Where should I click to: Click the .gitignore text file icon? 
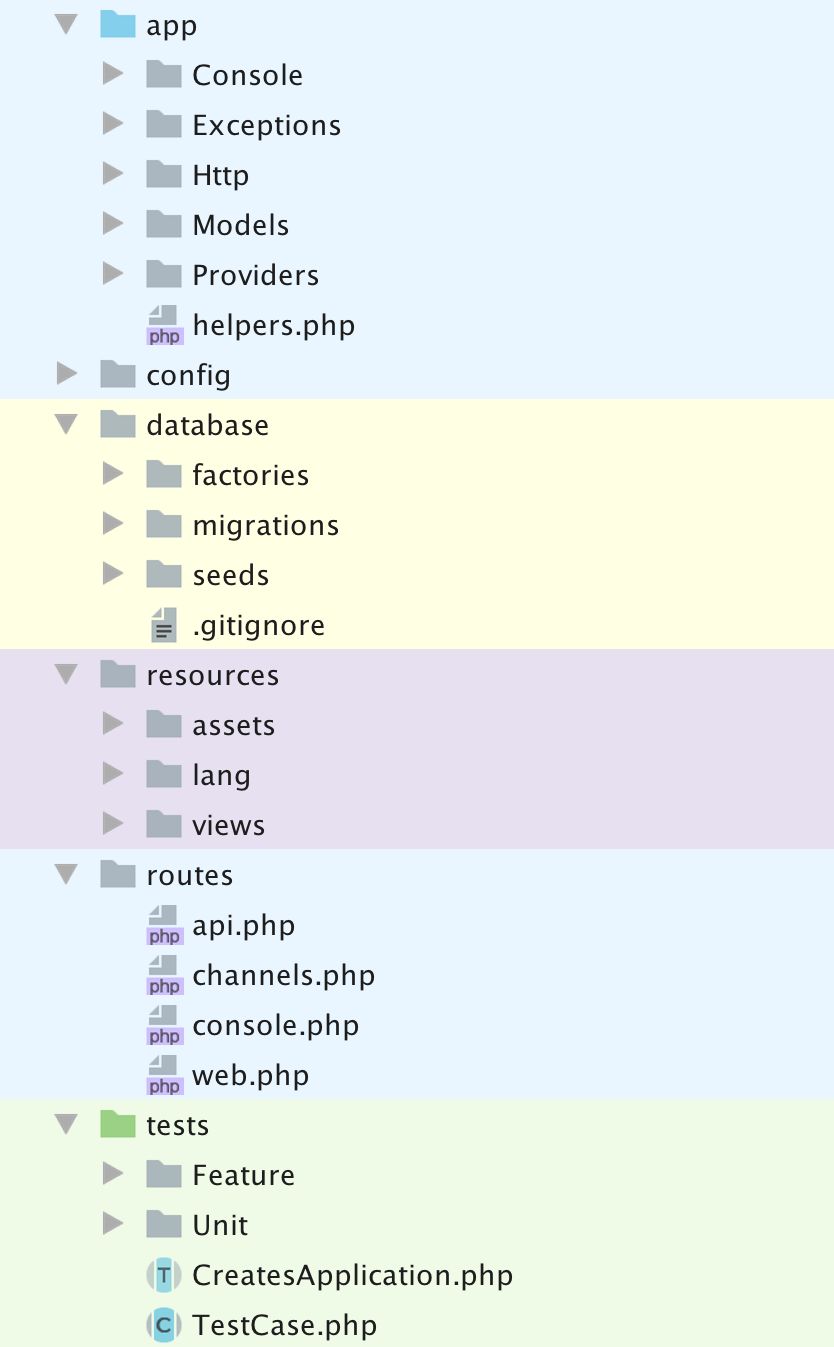point(164,625)
